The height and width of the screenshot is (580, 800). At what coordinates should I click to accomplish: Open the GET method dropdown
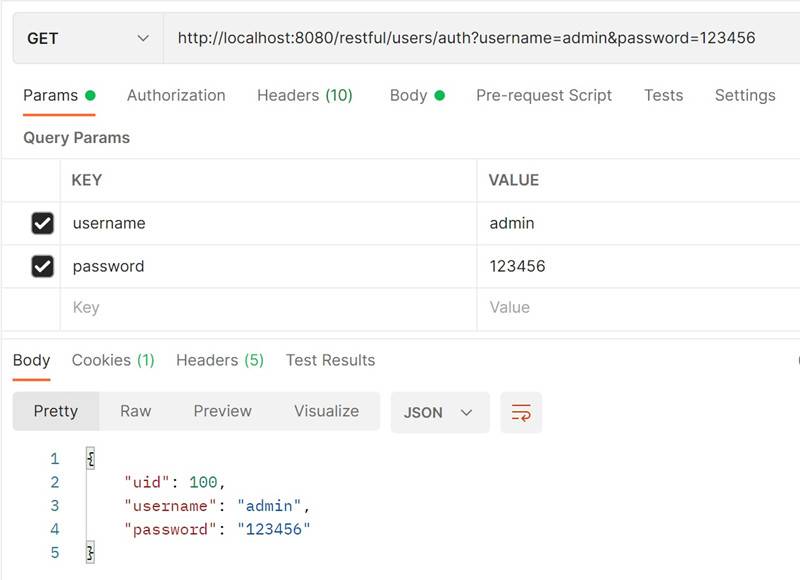pyautogui.click(x=87, y=38)
